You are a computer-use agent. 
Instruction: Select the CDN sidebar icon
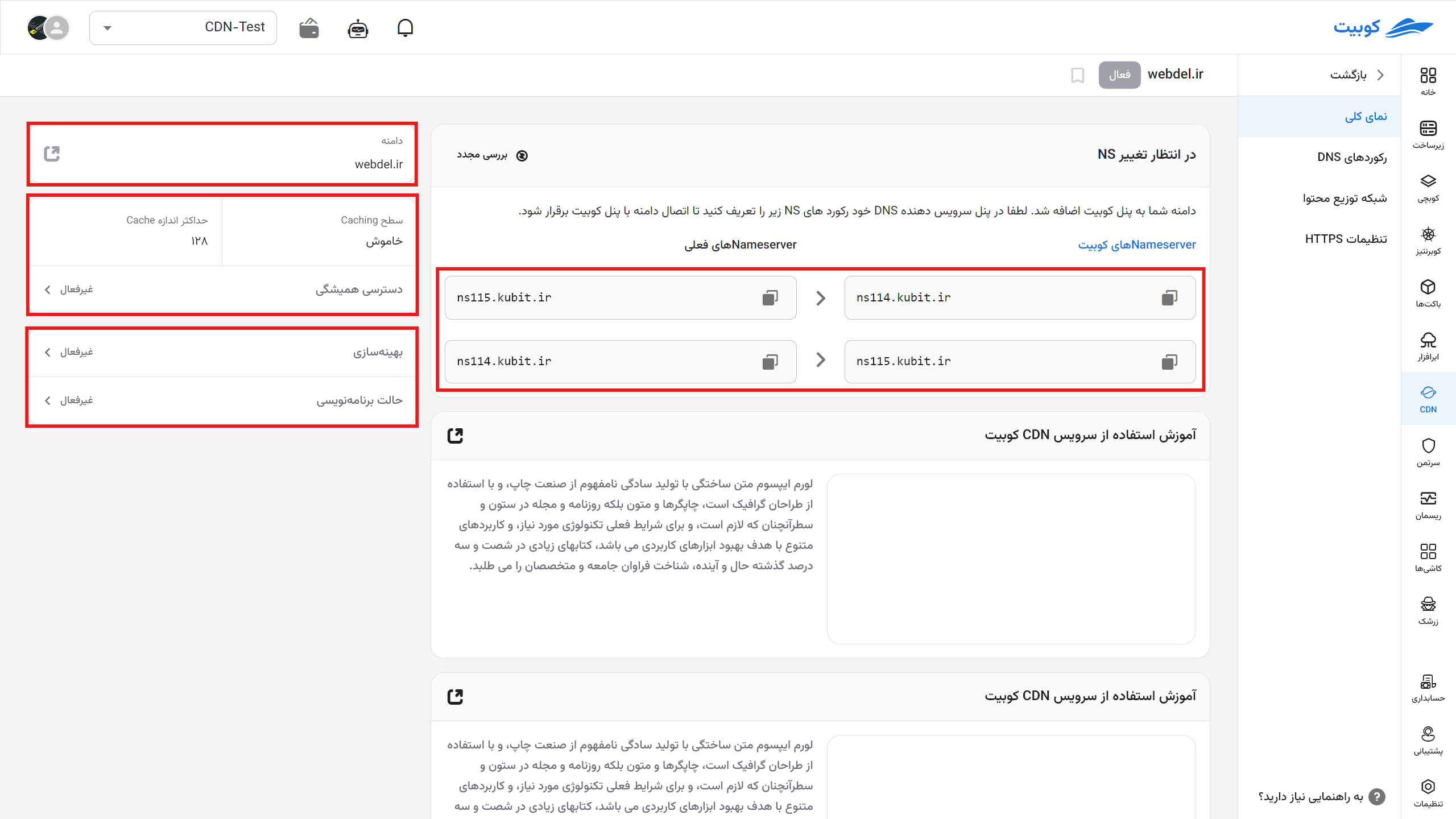pos(1428,399)
